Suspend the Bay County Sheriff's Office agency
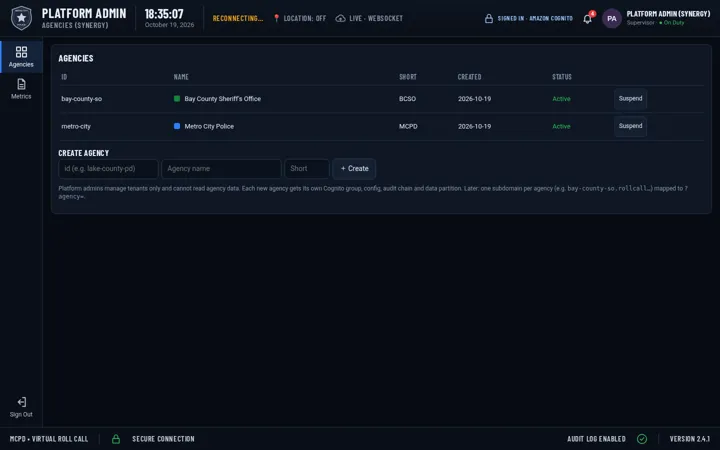 tap(630, 99)
